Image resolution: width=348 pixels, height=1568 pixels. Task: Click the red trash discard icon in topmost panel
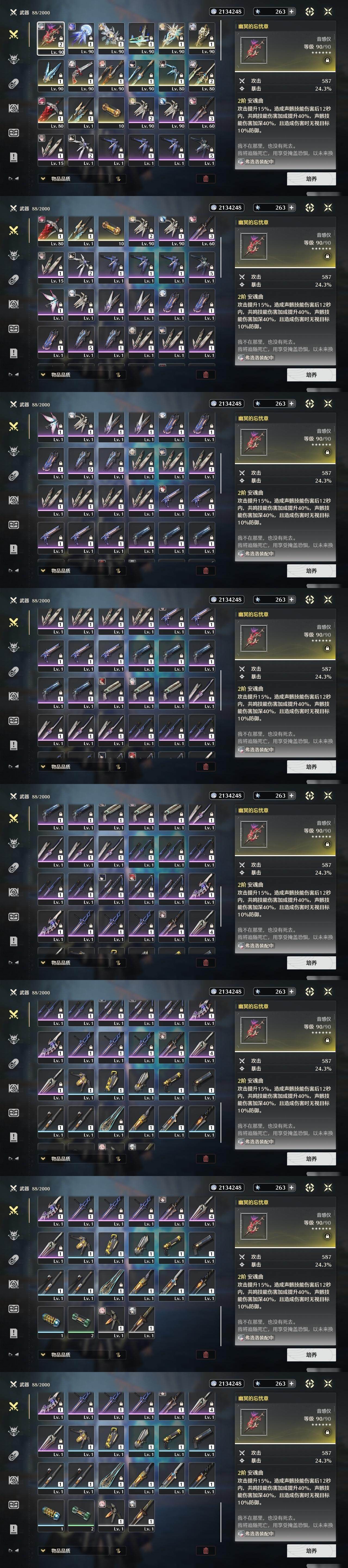[206, 178]
